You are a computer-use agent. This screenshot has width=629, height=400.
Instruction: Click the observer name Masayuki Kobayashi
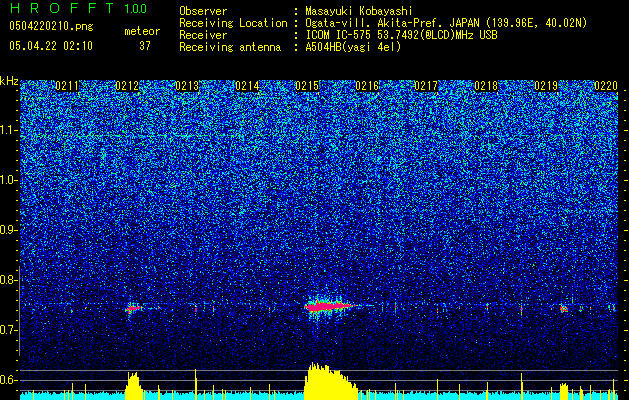coord(359,11)
